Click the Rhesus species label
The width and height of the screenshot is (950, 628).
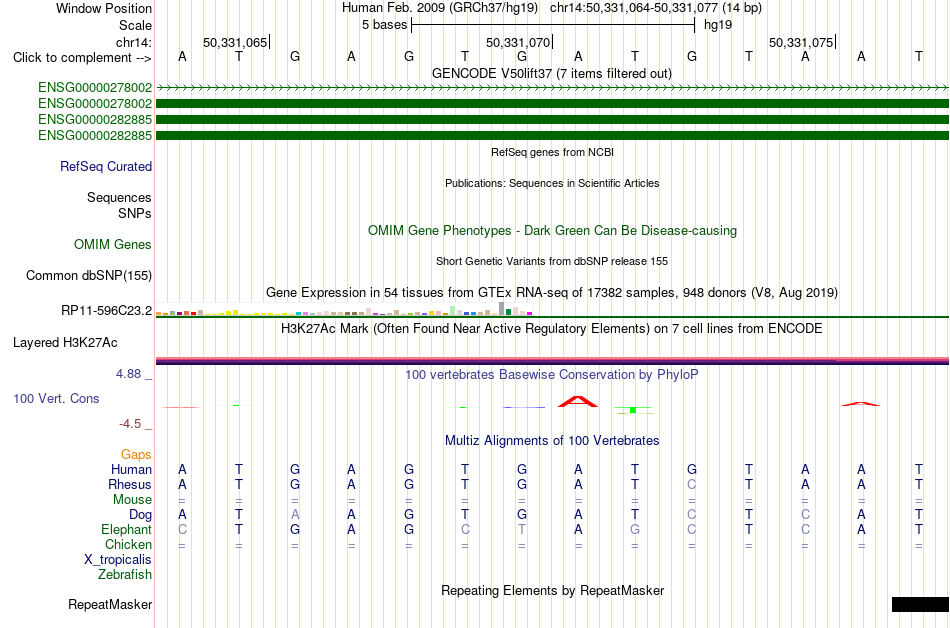[130, 485]
